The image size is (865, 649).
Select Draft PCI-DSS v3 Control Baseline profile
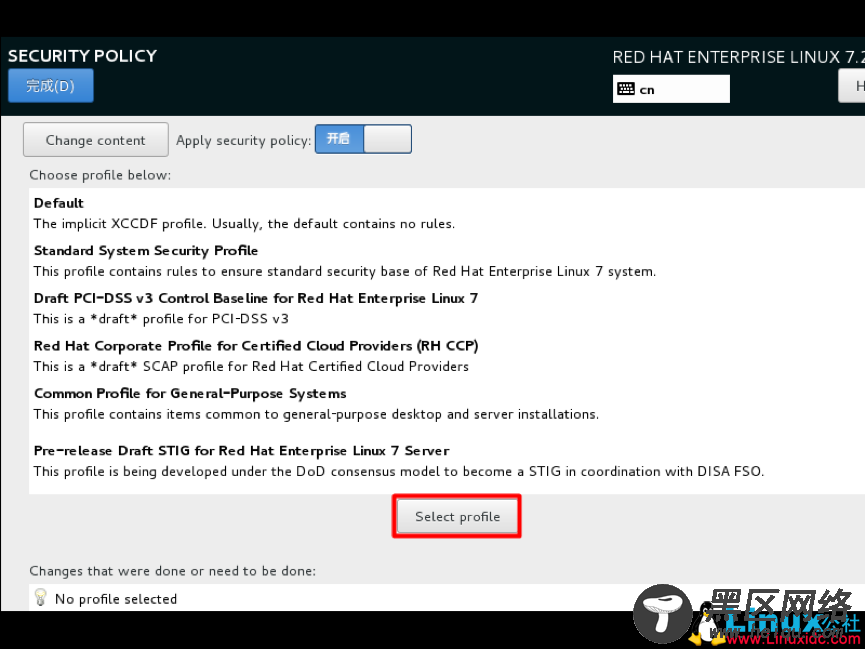click(447, 308)
